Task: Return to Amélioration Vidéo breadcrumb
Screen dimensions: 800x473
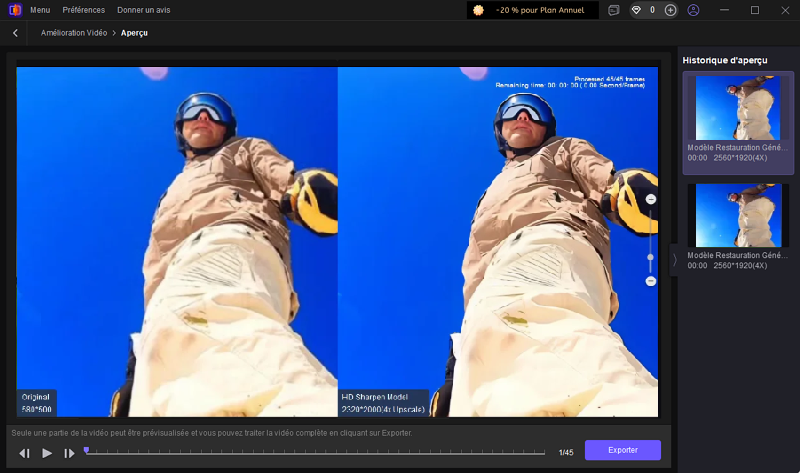Action: [74, 33]
